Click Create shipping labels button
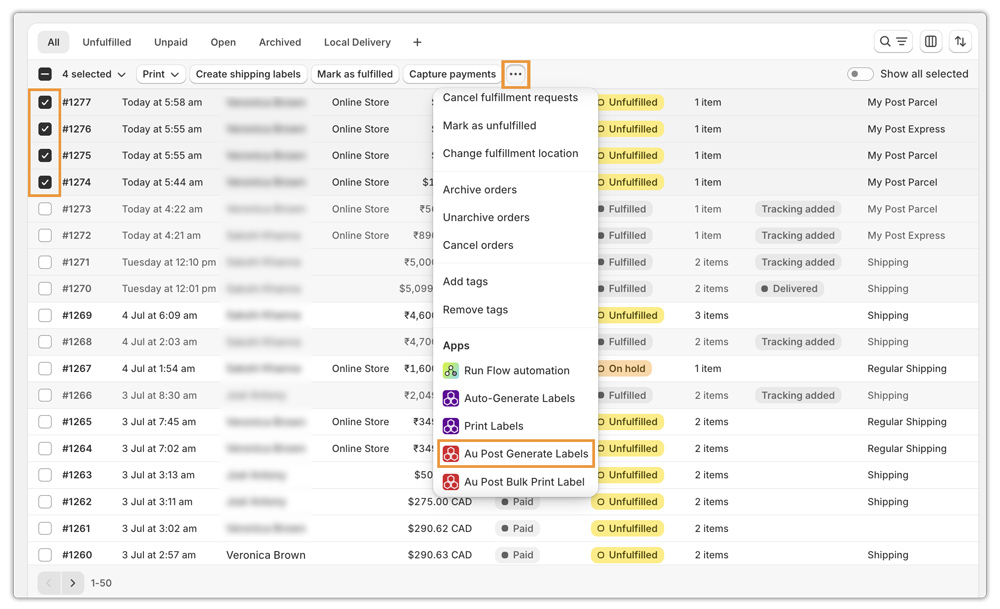The height and width of the screenshot is (609, 1000). click(248, 74)
